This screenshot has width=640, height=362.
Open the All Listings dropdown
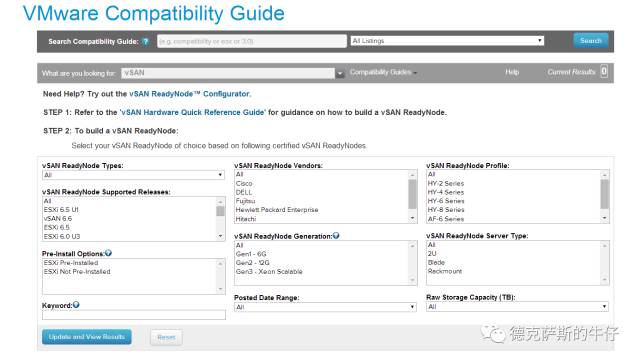(447, 41)
